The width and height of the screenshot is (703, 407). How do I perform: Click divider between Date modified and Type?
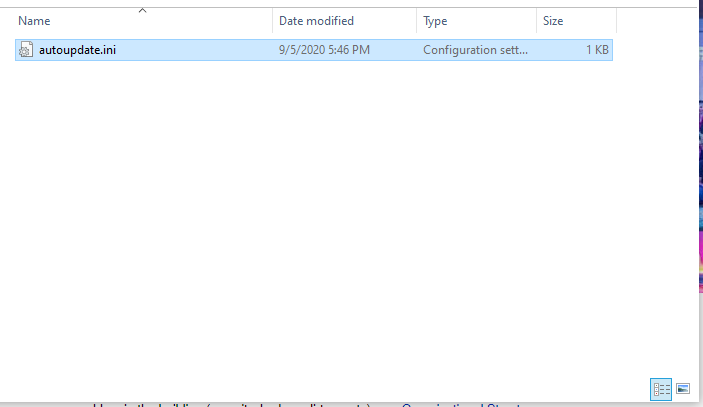tap(416, 21)
